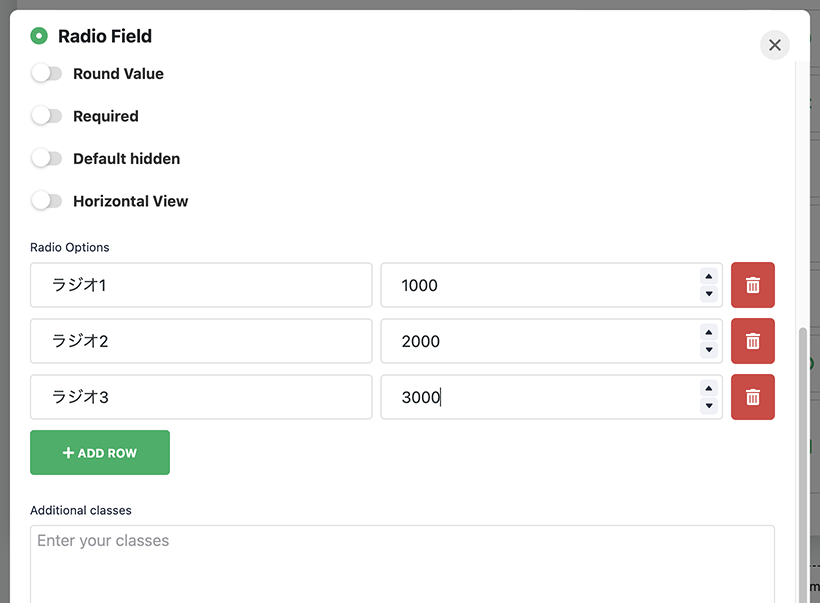Focus the ラジオ1 label input field
This screenshot has height=603, width=820.
coord(201,285)
